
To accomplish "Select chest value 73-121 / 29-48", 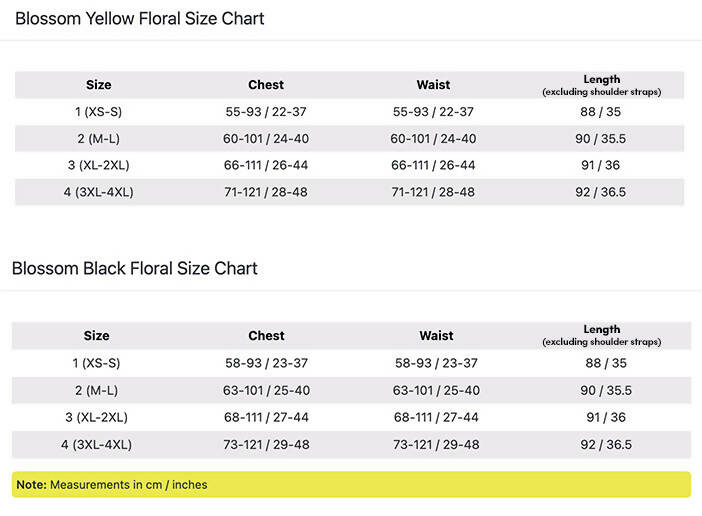I will click(266, 444).
